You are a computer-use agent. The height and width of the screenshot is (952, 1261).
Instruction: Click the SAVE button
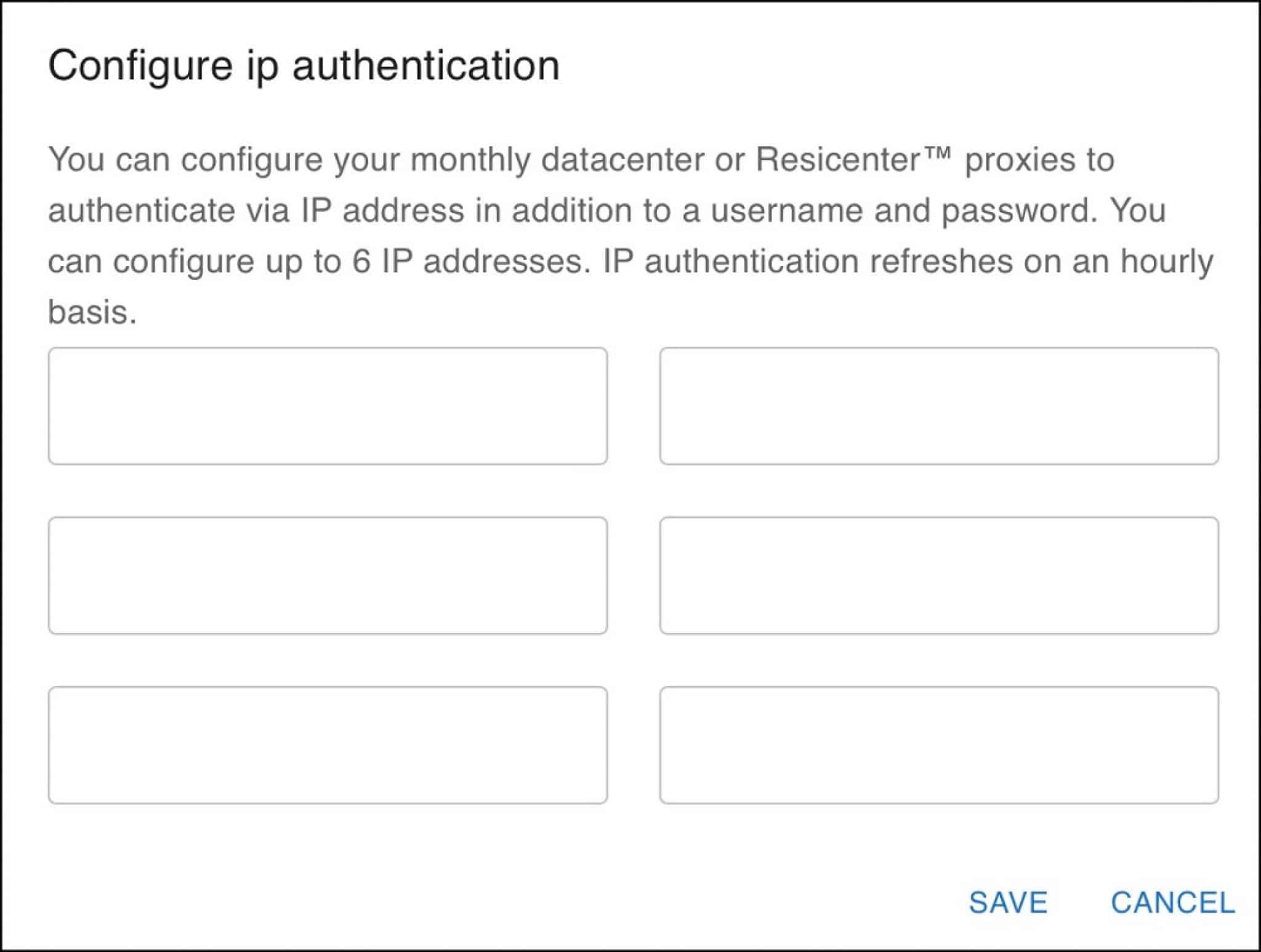[x=1008, y=903]
